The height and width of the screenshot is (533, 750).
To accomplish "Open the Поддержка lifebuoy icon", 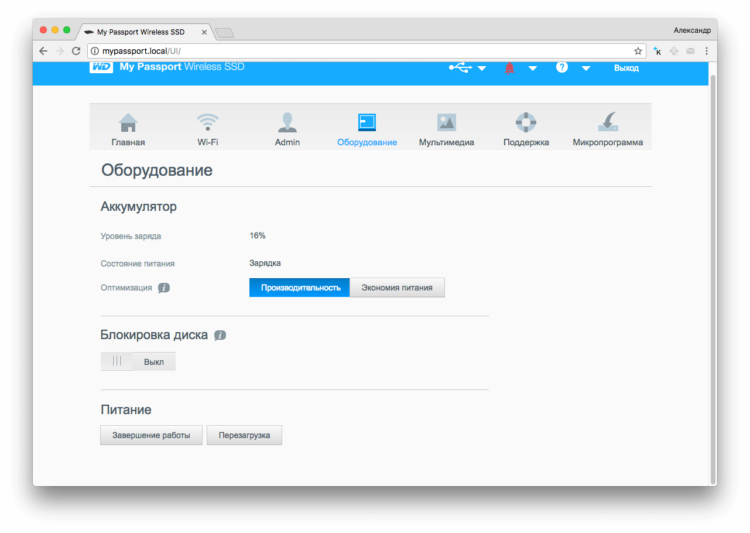I will 526,129.
